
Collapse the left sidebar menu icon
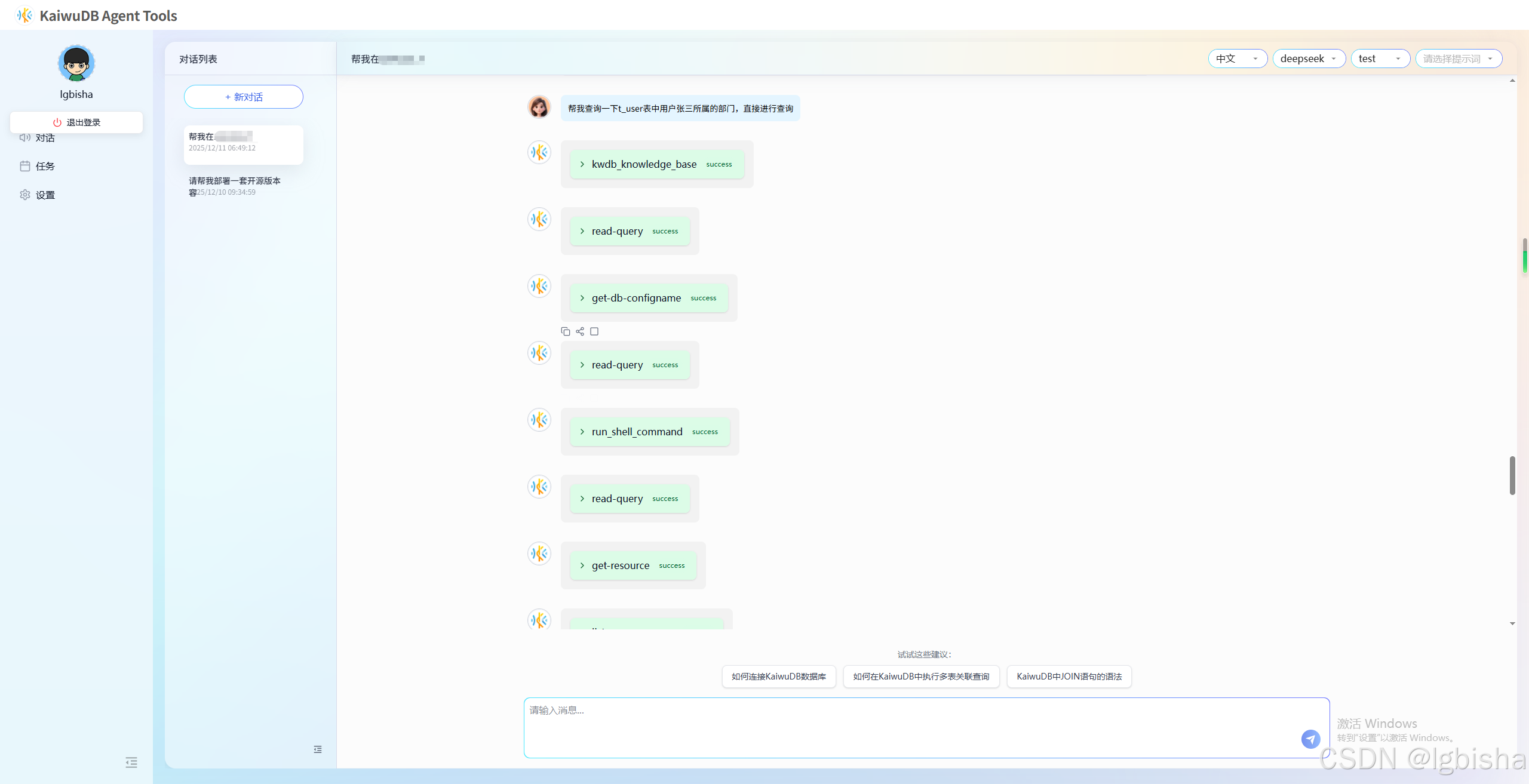131,762
